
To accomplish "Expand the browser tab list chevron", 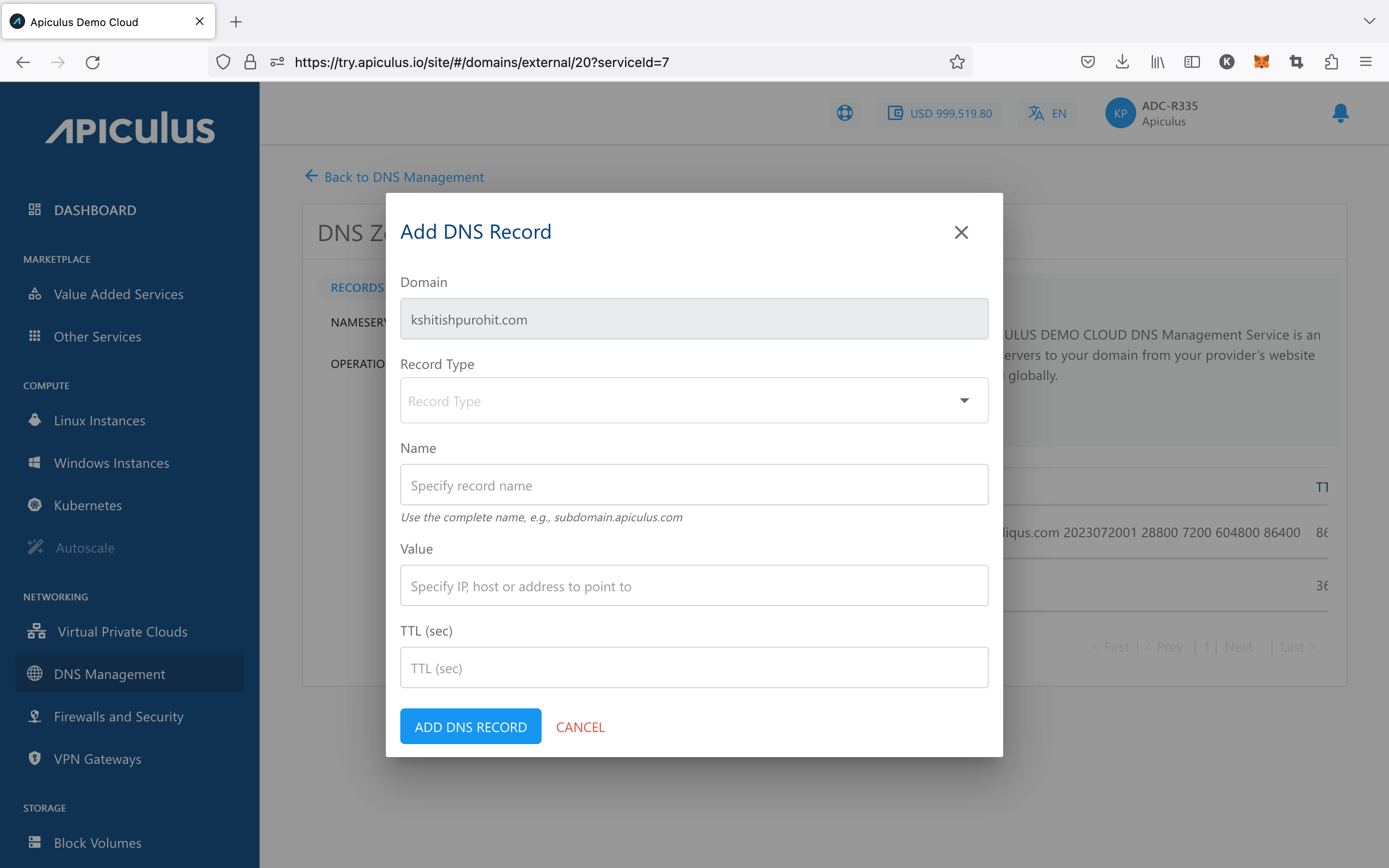I will click(x=1370, y=21).
